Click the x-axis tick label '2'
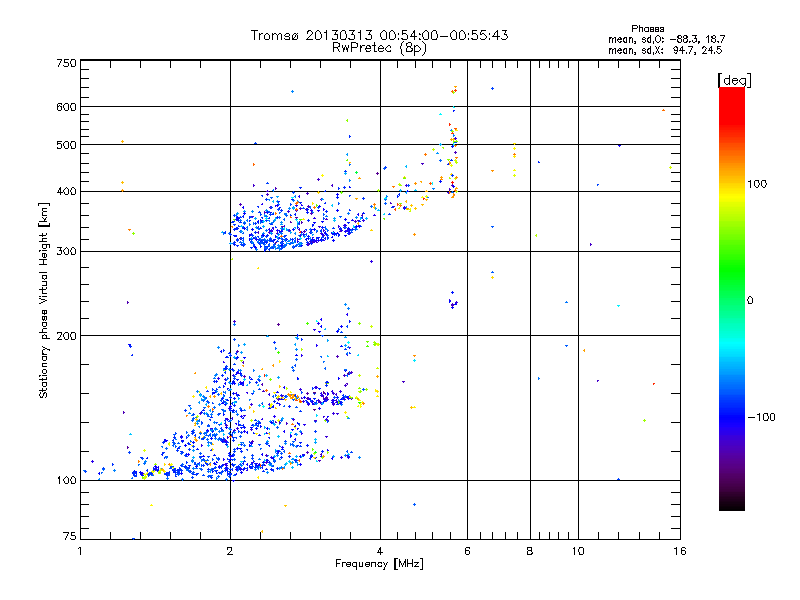This screenshot has height=600, width=800. 230,551
